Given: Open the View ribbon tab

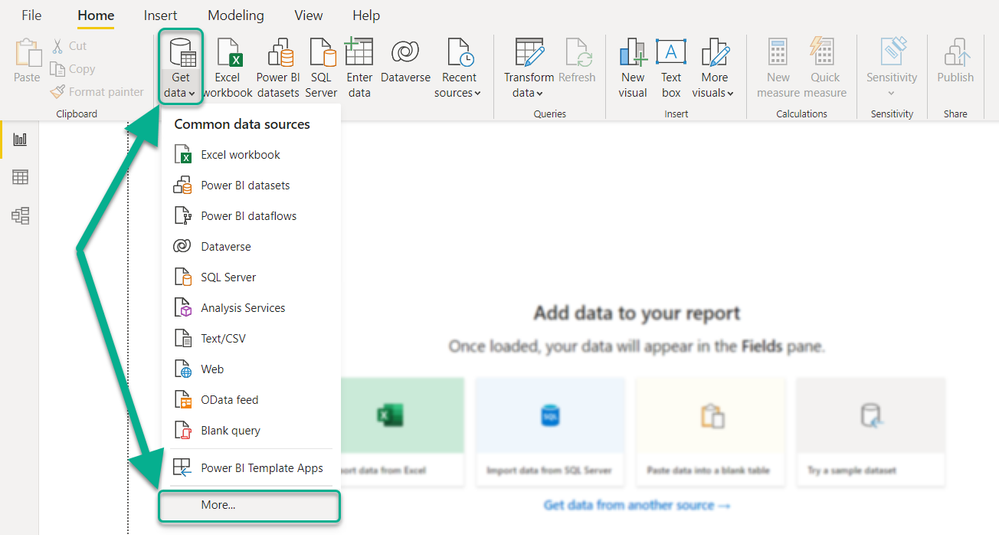Looking at the screenshot, I should (x=308, y=15).
